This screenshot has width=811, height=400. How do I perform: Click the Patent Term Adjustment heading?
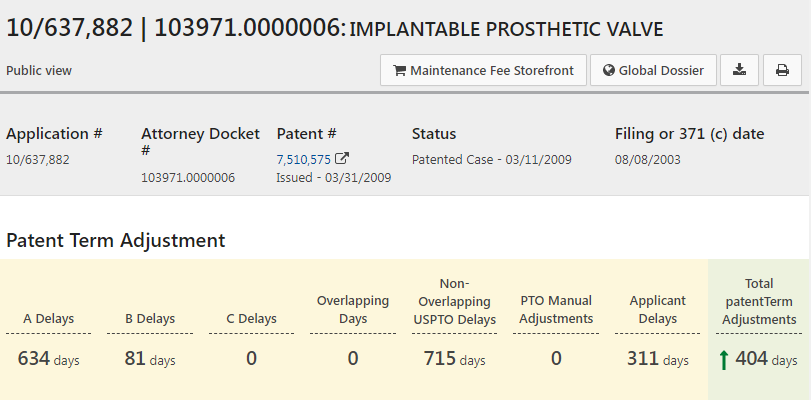[x=116, y=240]
